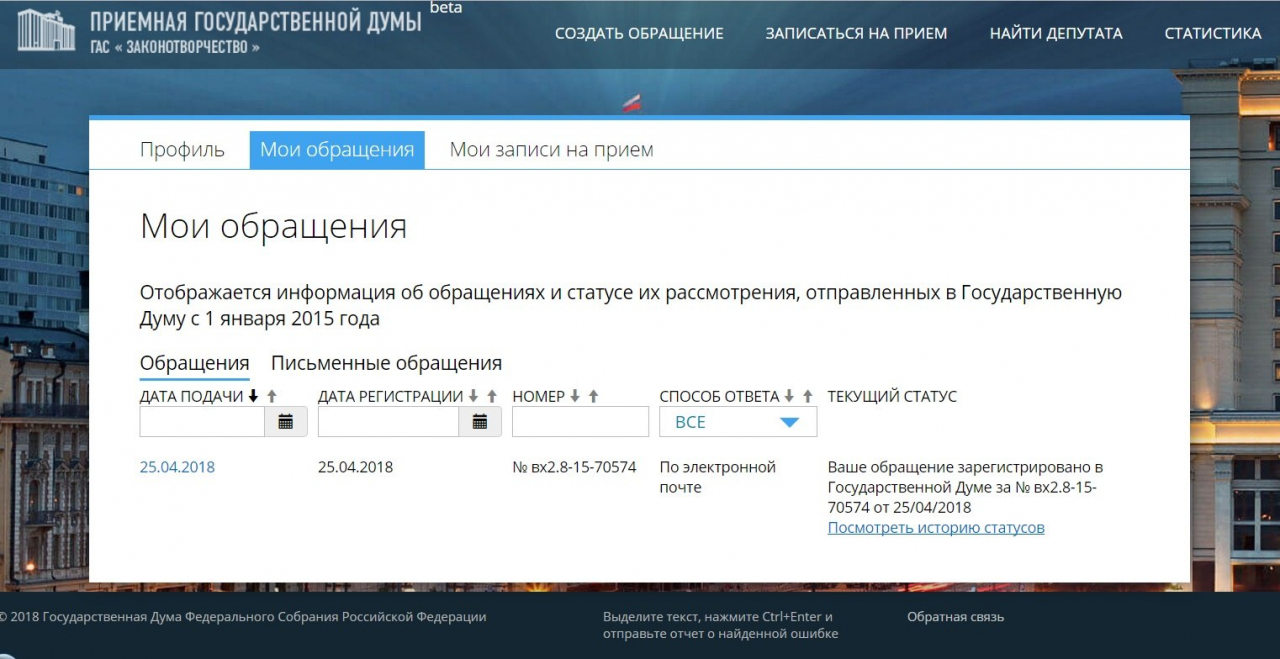Expand the Способ ответа ВСЕ dropdown
Screen dimensions: 1280x659
(738, 422)
